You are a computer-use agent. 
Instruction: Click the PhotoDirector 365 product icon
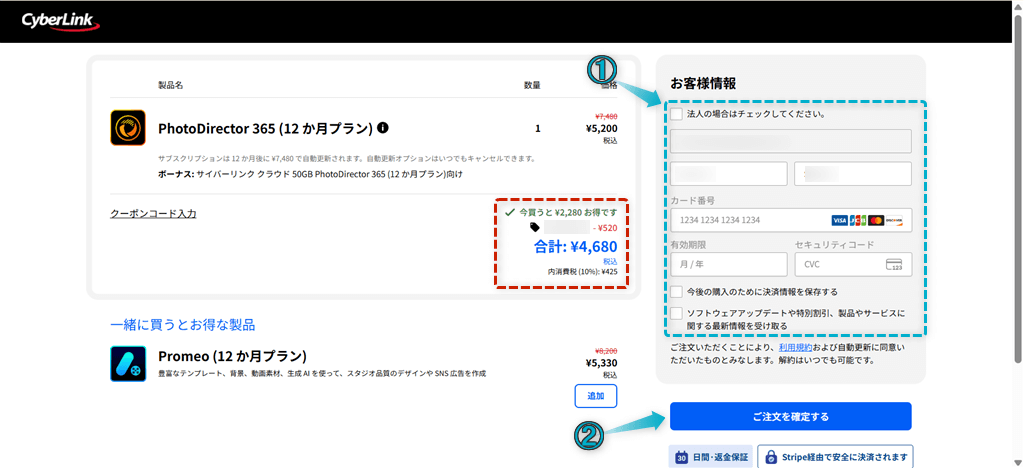pyautogui.click(x=128, y=127)
